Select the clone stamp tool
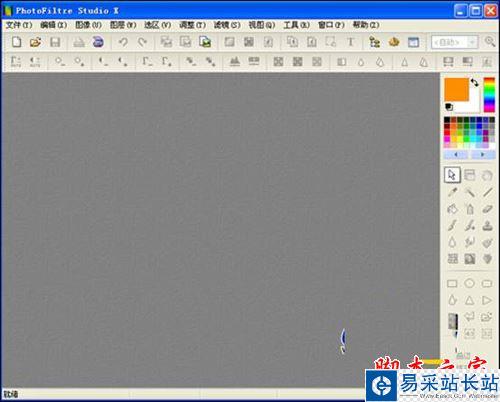Image resolution: width=500 pixels, height=402 pixels. tap(487, 226)
